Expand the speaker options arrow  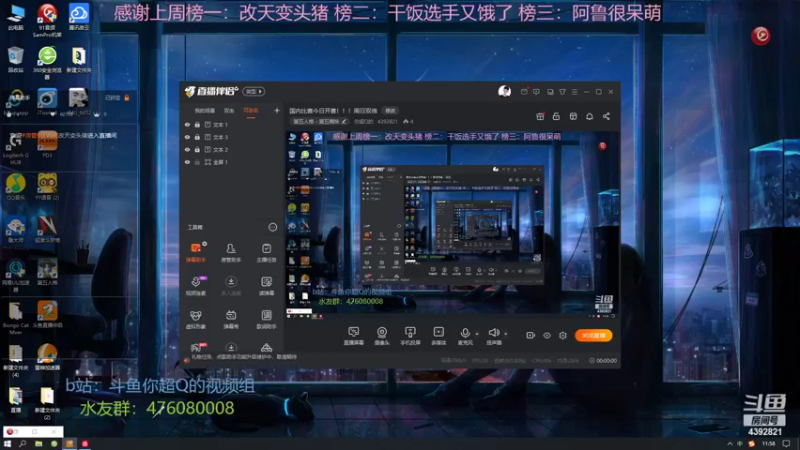pos(506,334)
